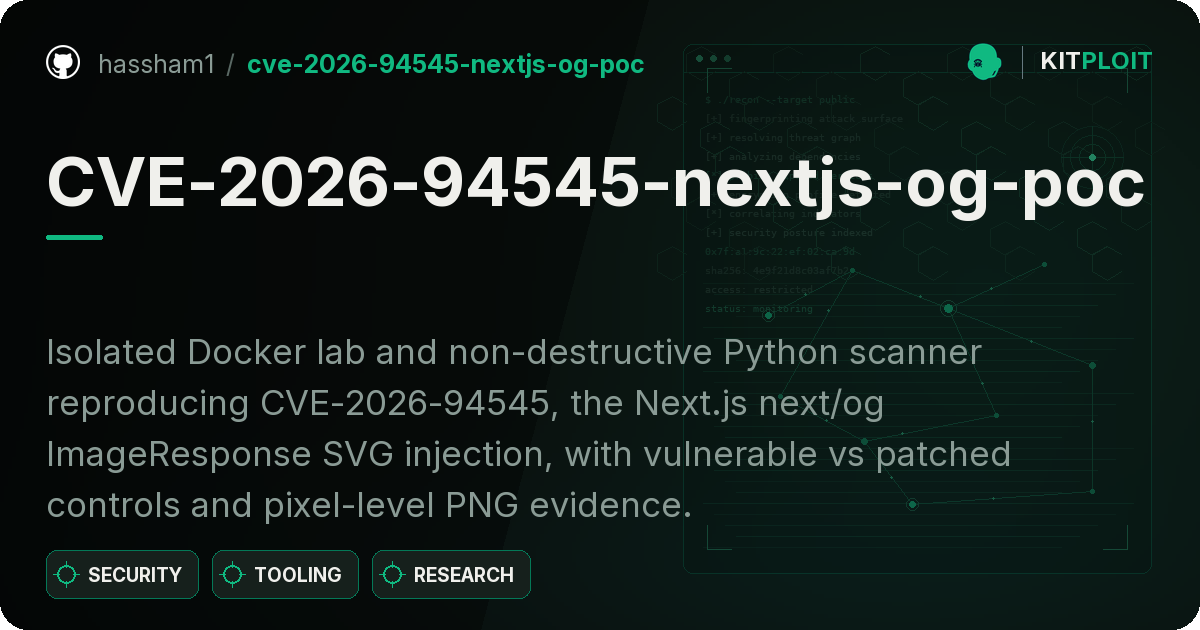
Task: Select the RESEARCH tag
Action: (x=451, y=575)
